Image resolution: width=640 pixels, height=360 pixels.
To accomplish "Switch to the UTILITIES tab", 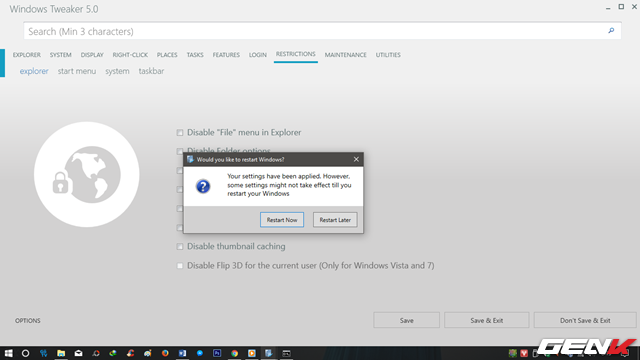I will click(x=388, y=55).
